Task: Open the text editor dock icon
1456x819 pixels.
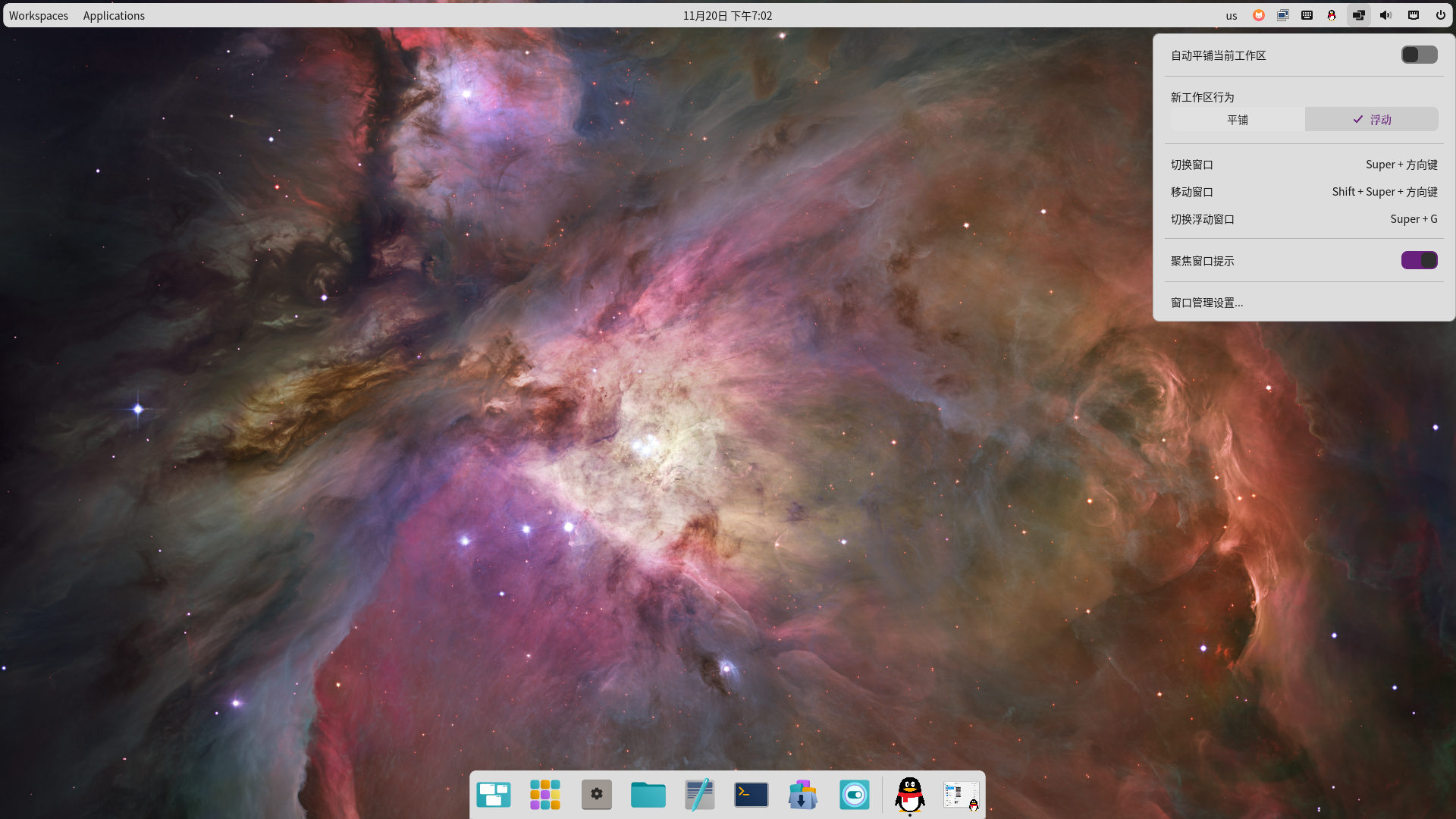Action: pos(699,795)
